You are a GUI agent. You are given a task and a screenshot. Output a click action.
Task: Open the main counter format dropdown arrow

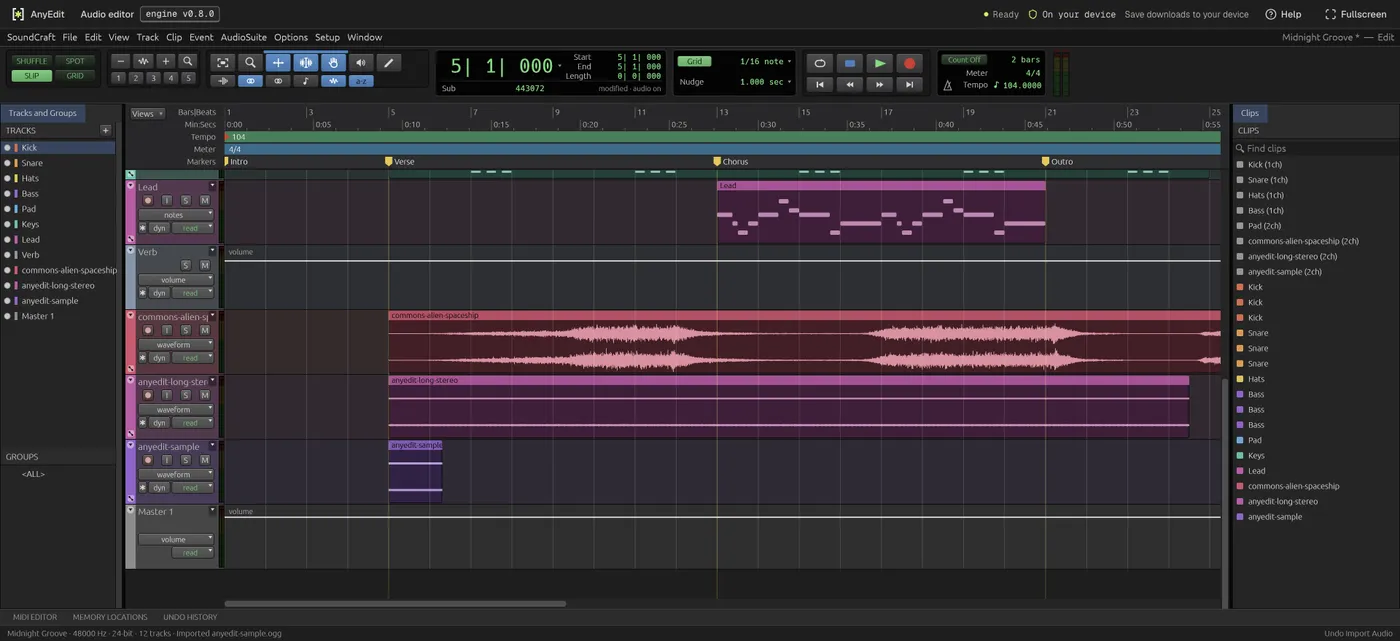(x=559, y=66)
